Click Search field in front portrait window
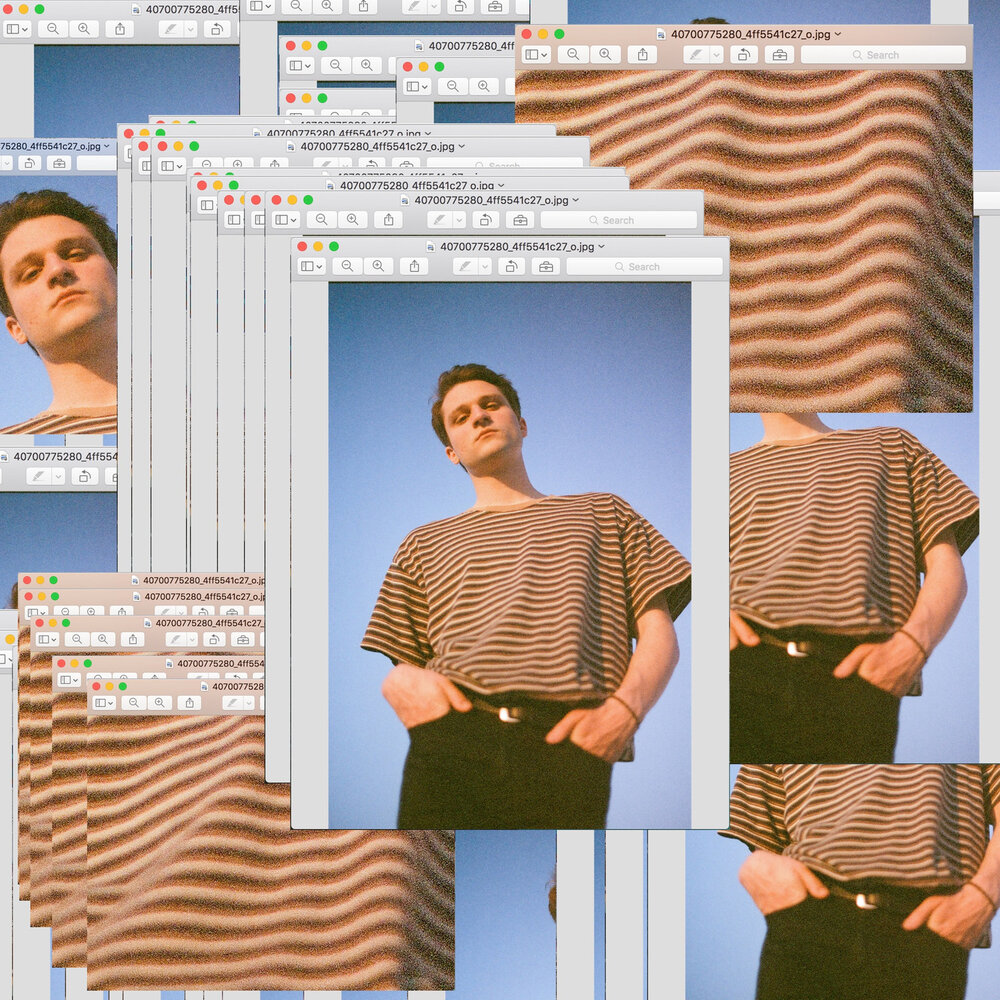The width and height of the screenshot is (1000, 1000). [x=644, y=267]
